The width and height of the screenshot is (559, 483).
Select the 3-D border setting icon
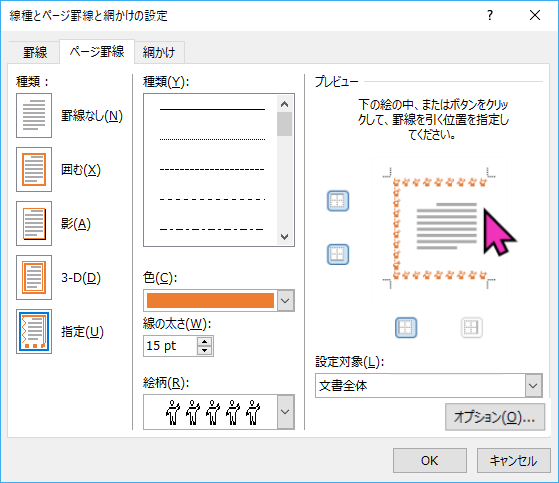pyautogui.click(x=34, y=278)
